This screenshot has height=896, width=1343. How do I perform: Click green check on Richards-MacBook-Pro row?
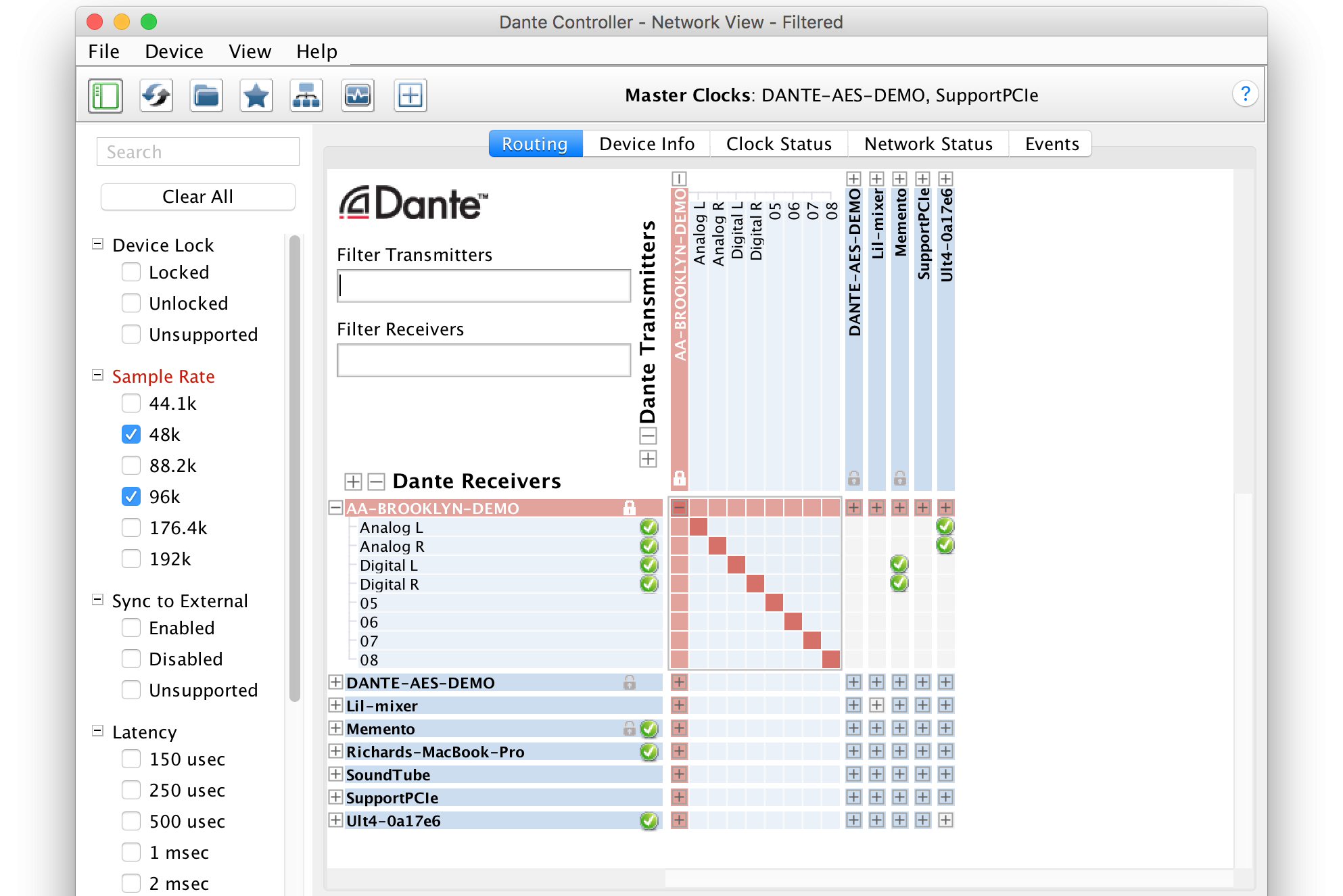click(649, 751)
